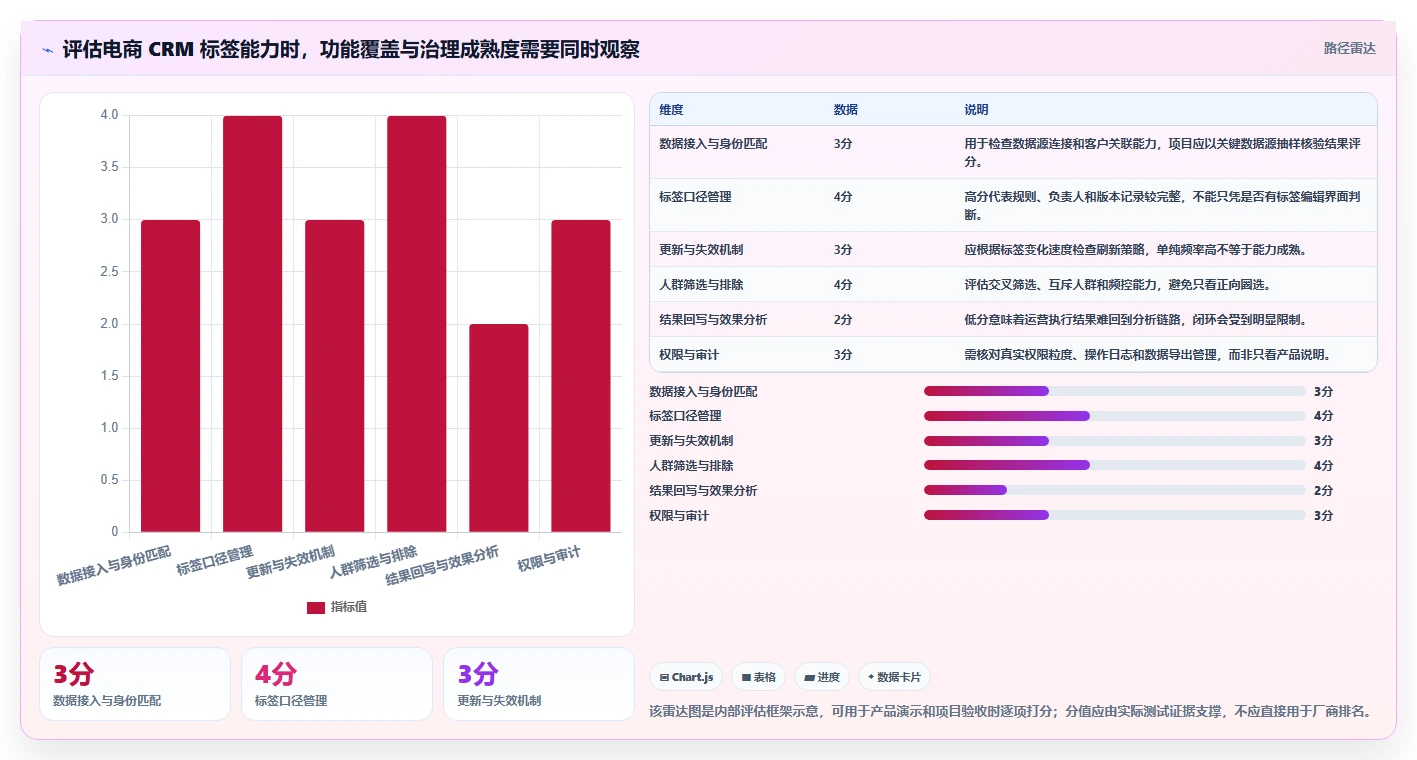
Task: Click the 人群筛选与排除 chart bar
Action: [x=417, y=324]
